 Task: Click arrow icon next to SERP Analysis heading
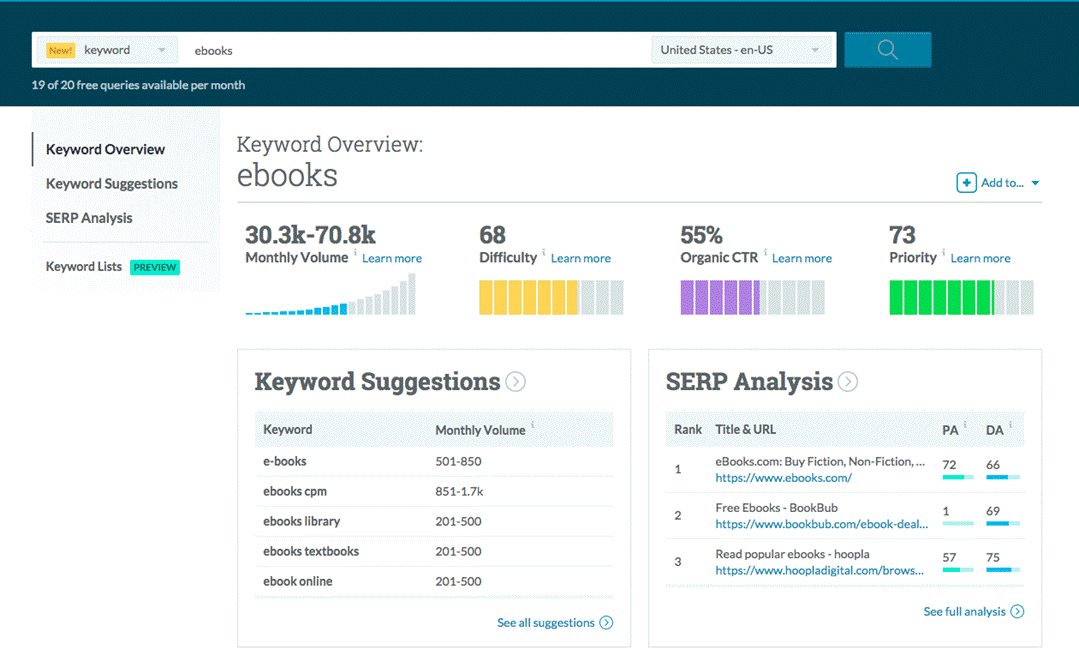tap(848, 382)
